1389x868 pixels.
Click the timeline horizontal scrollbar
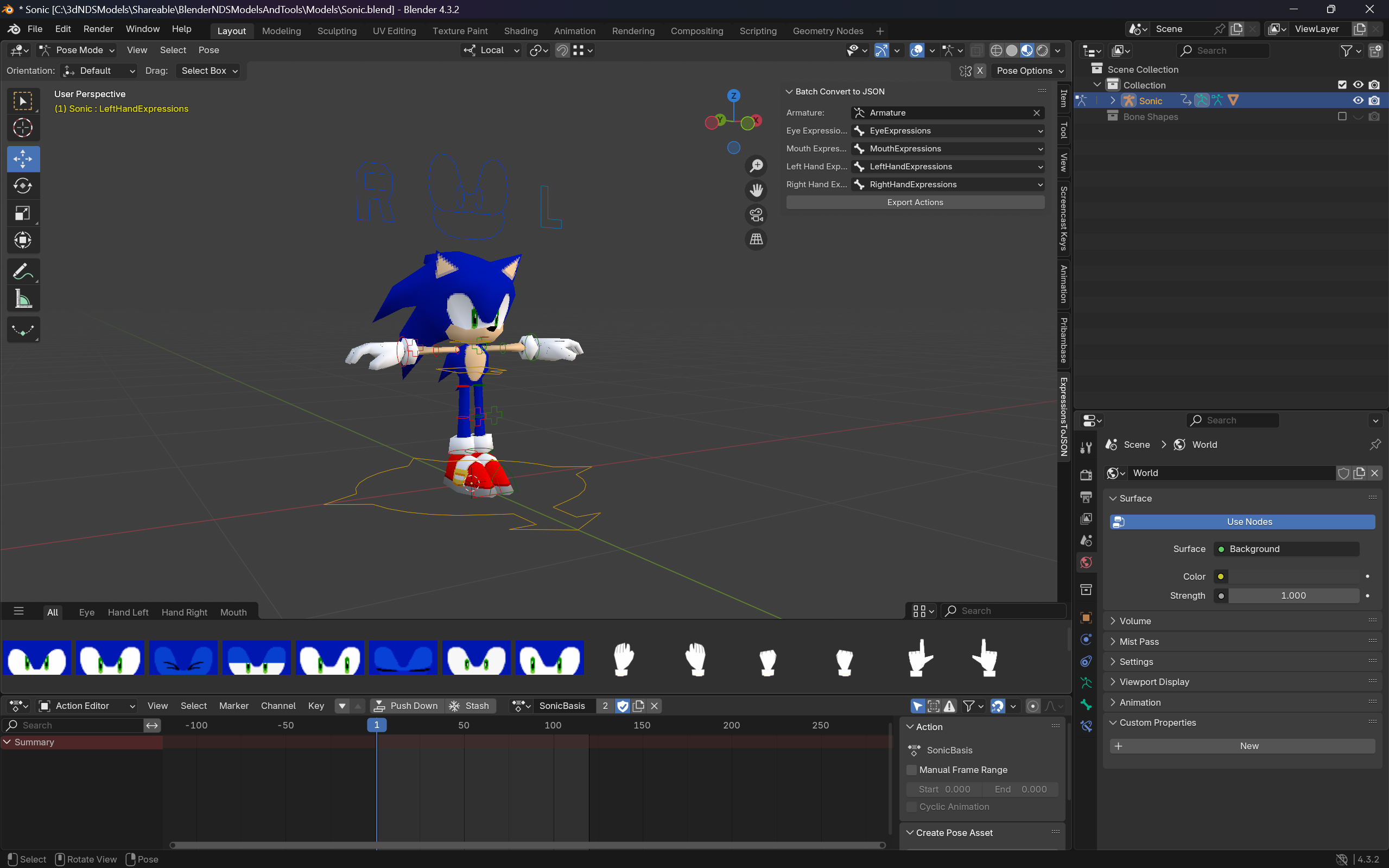pyautogui.click(x=528, y=845)
